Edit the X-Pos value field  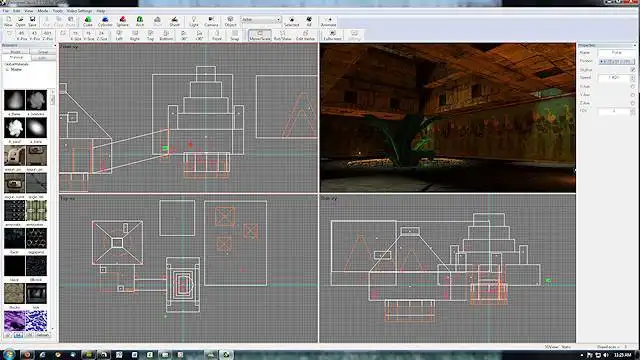22,33
